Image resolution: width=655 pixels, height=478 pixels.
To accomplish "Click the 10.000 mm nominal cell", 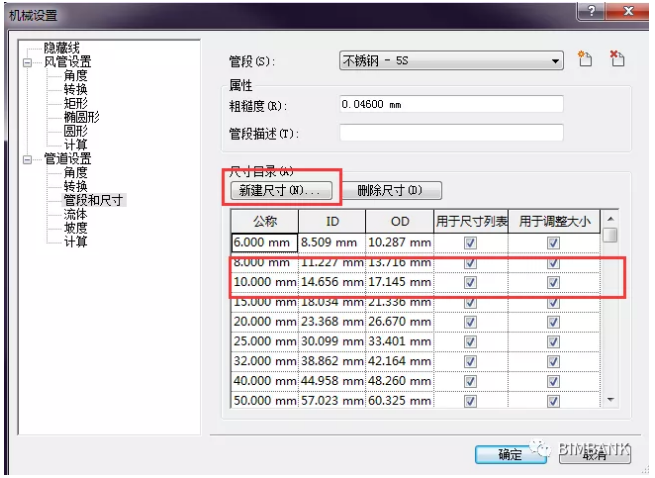I will point(264,282).
